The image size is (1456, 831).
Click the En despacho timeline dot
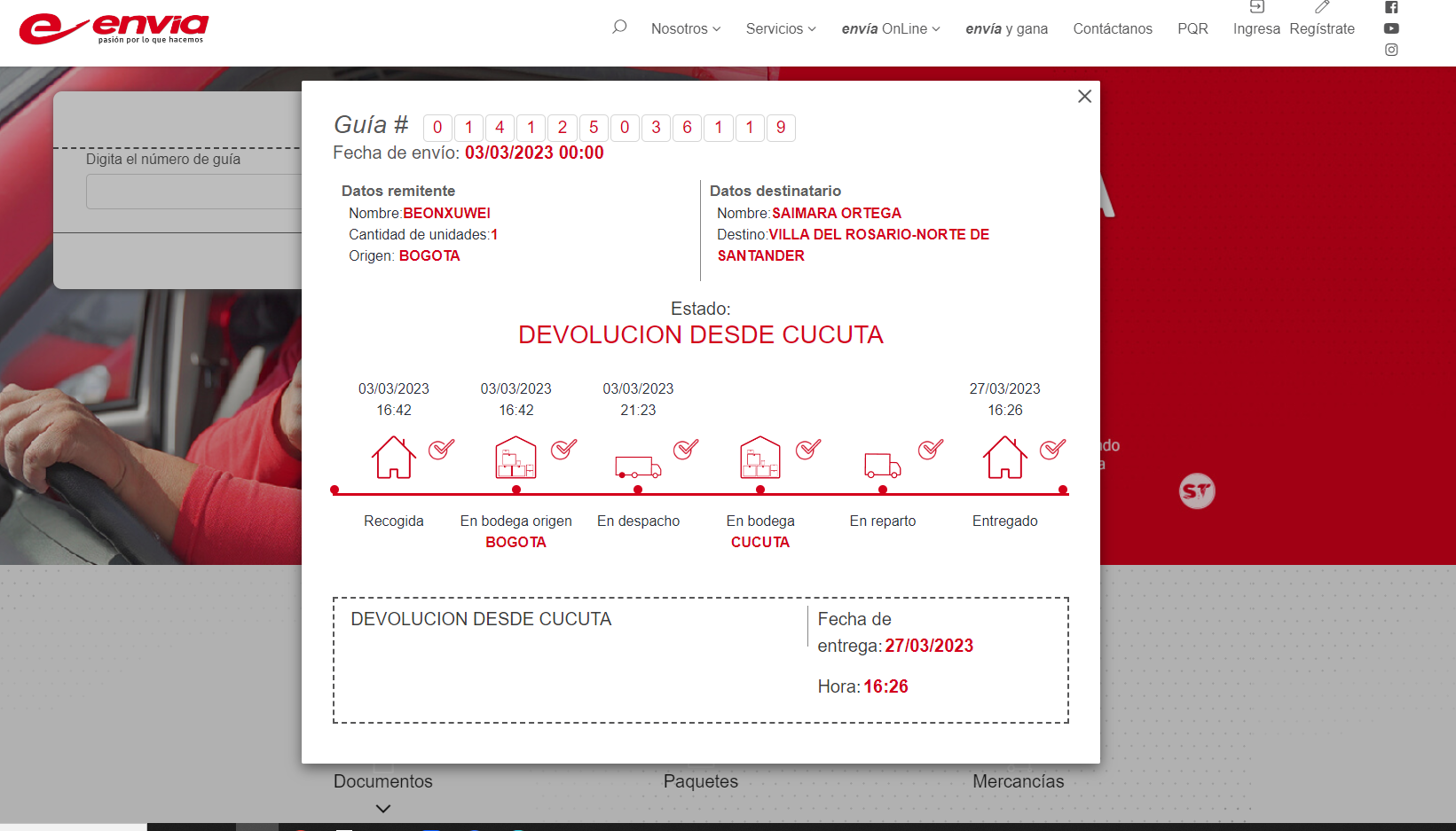638,490
